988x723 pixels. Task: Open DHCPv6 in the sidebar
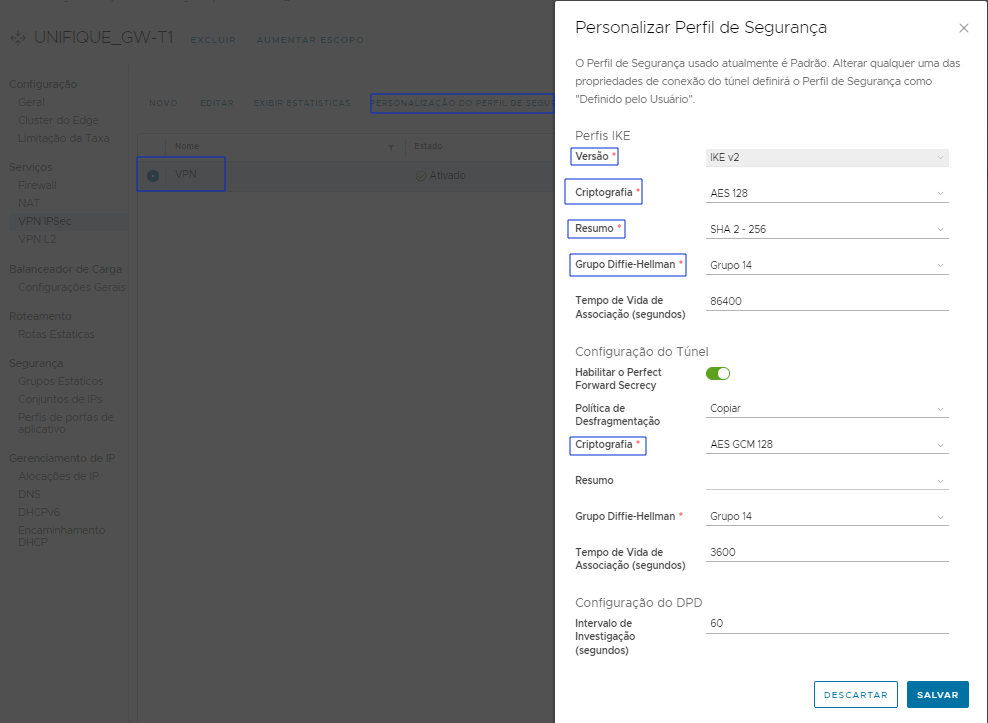[39, 512]
